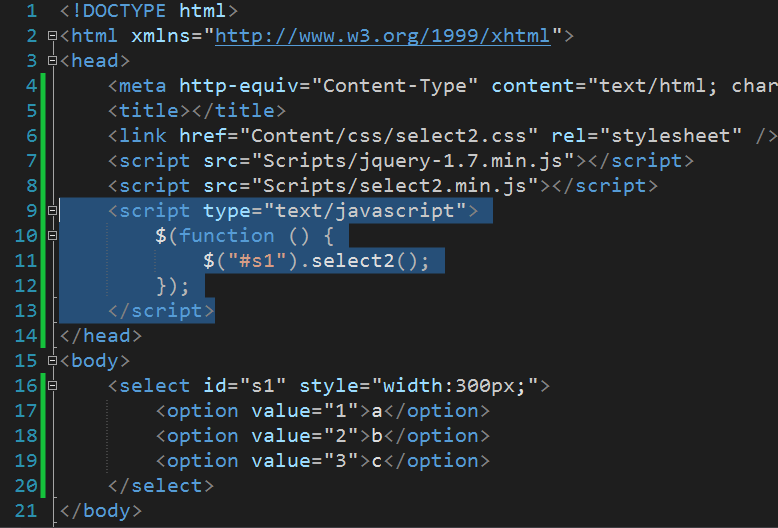Collapse the function block on line 10
Viewport: 778px width, 528px height.
52,235
